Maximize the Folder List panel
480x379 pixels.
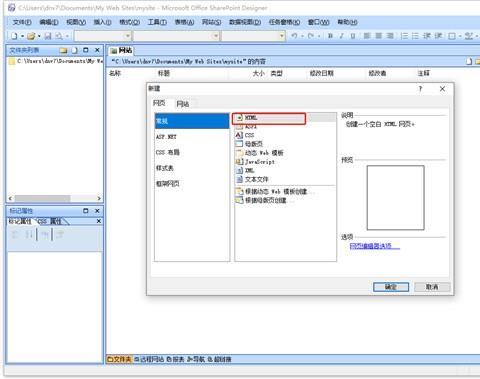[86, 50]
